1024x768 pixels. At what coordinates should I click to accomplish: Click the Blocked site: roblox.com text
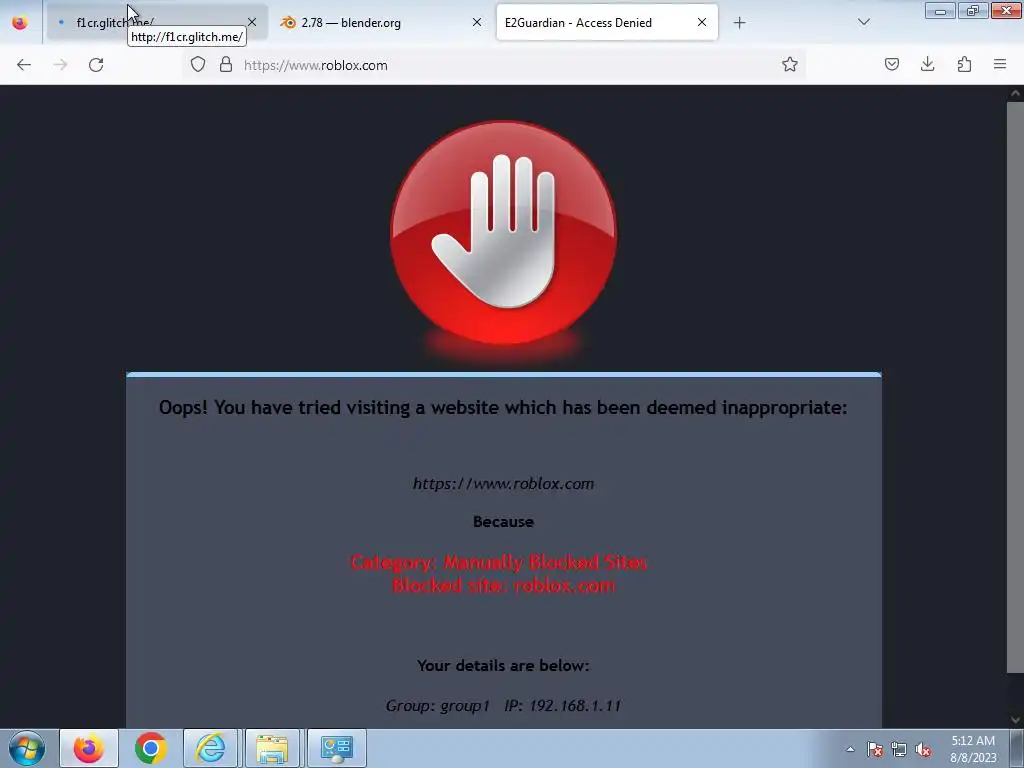(x=504, y=585)
